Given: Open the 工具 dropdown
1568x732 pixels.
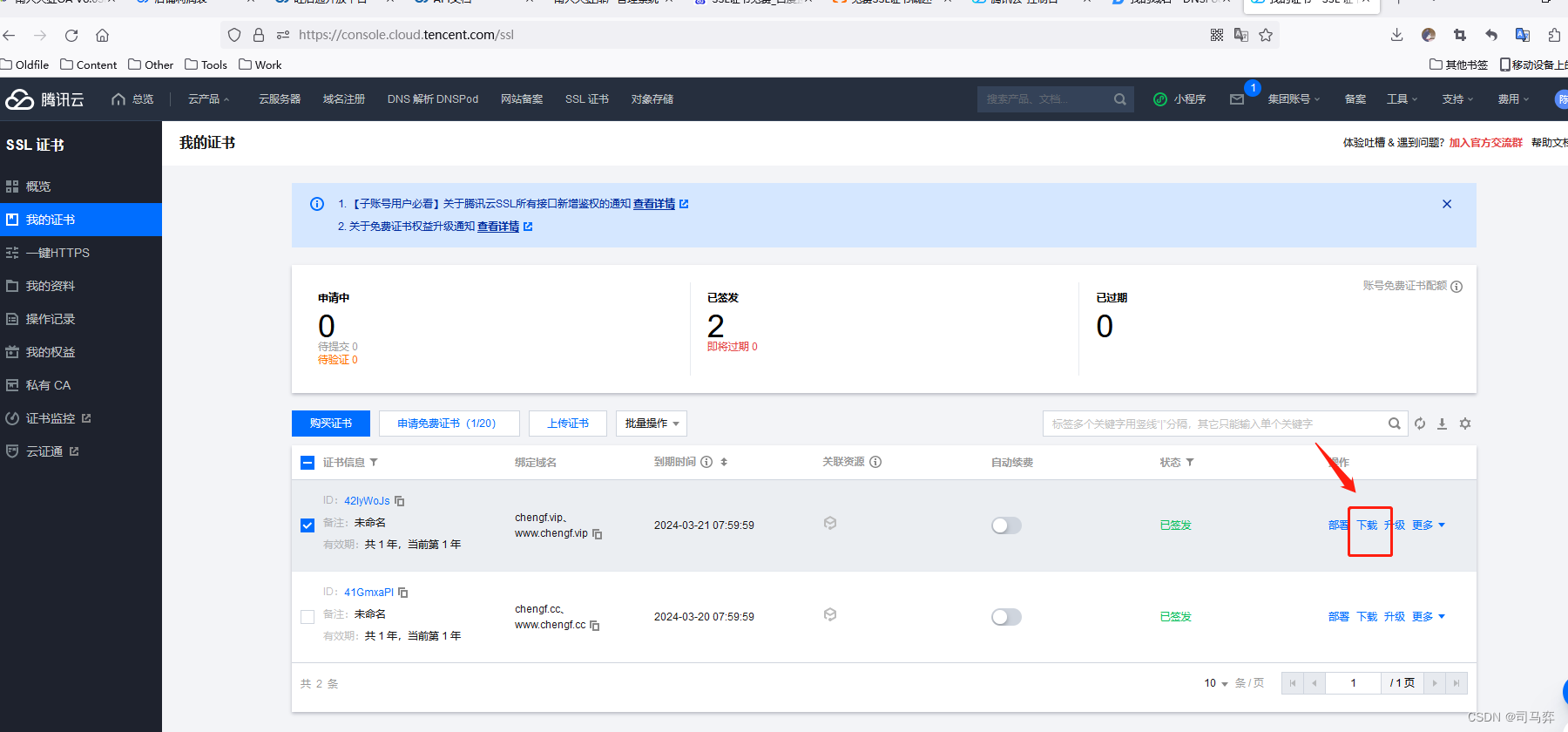Looking at the screenshot, I should (x=1402, y=99).
